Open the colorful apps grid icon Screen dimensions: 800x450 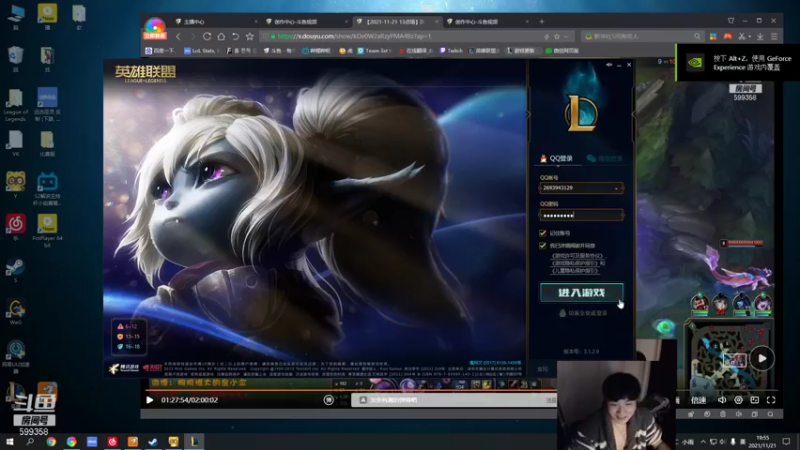coord(713,36)
